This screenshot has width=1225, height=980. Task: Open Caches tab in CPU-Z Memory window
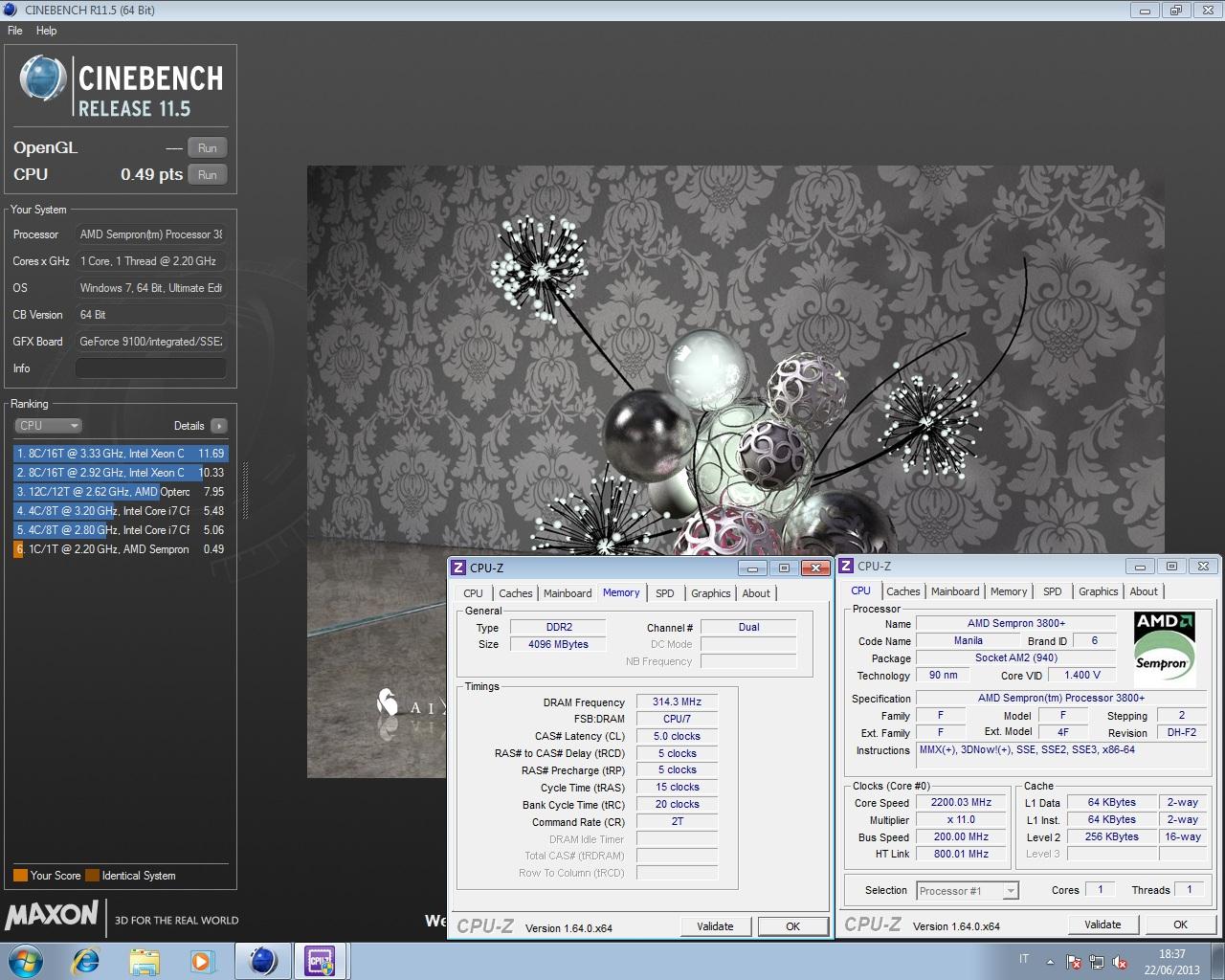pos(516,593)
